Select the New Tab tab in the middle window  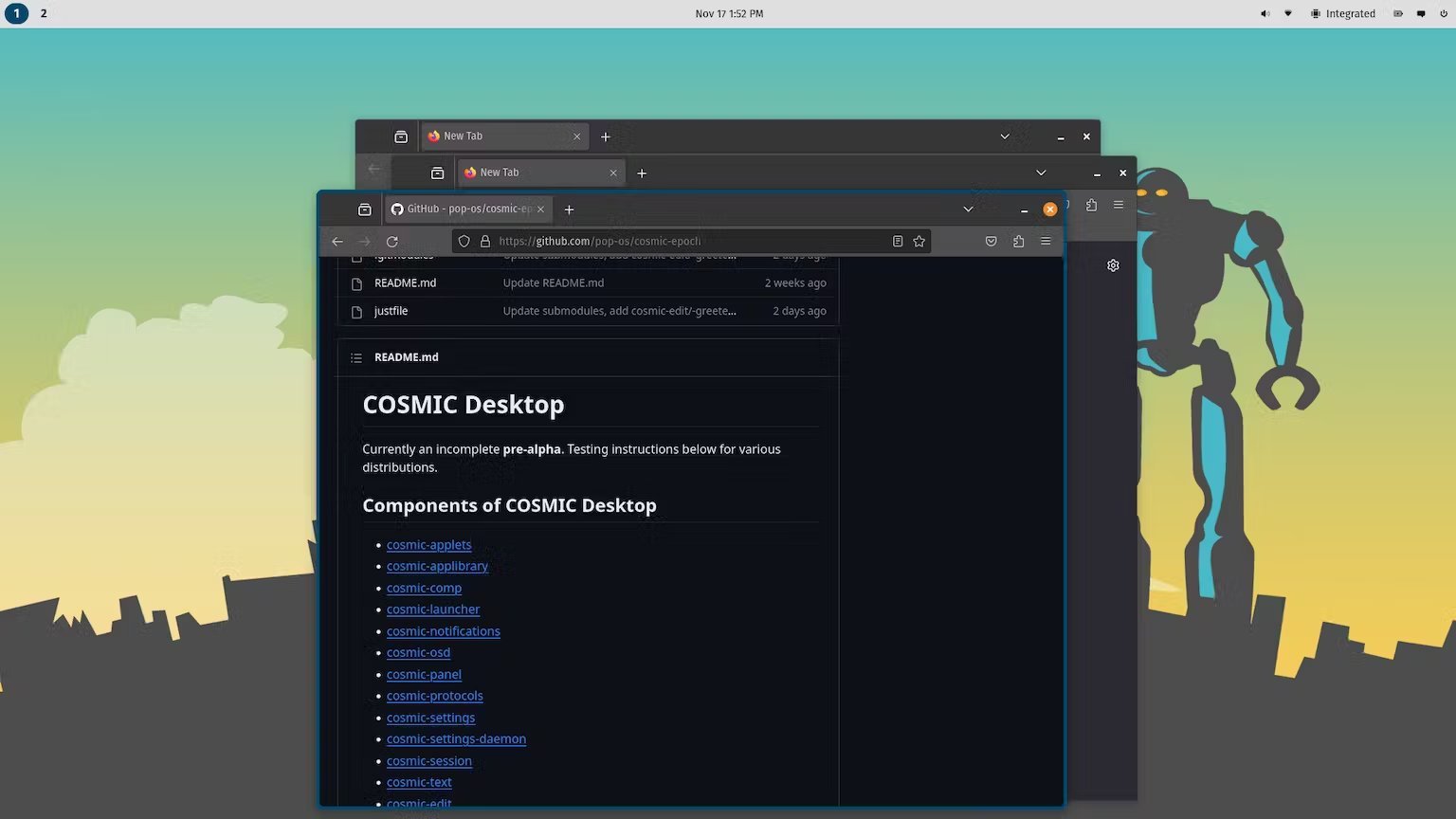[x=540, y=173]
